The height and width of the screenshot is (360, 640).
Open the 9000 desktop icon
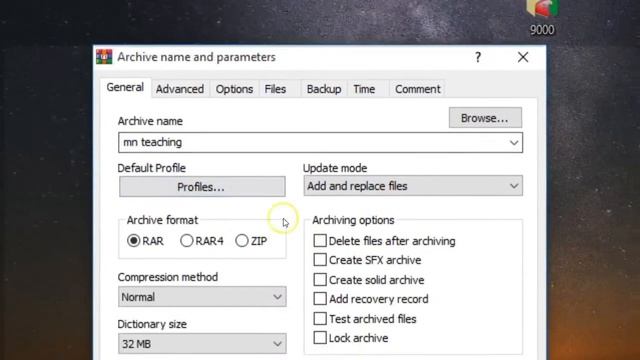pyautogui.click(x=542, y=18)
